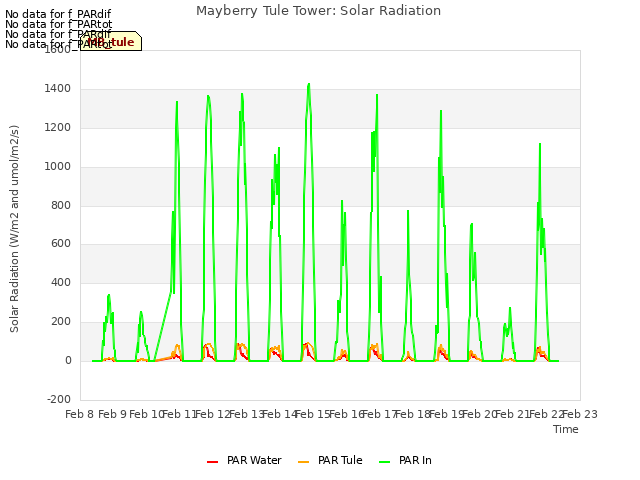Click the Feb 23 x-axis tick label
The image size is (640, 480).
(x=580, y=414)
